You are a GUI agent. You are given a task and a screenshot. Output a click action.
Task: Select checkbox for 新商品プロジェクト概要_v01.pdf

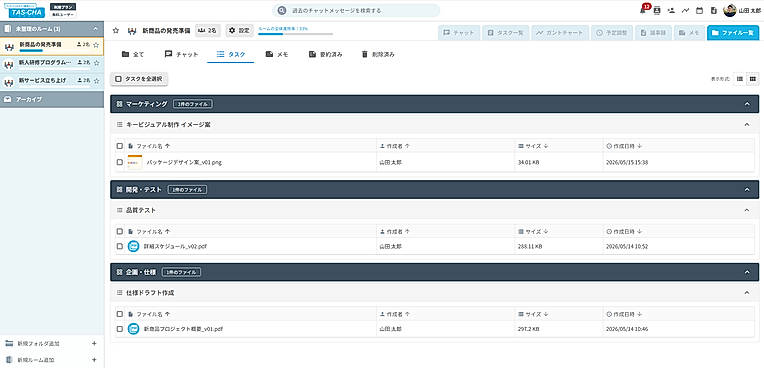[x=120, y=329]
